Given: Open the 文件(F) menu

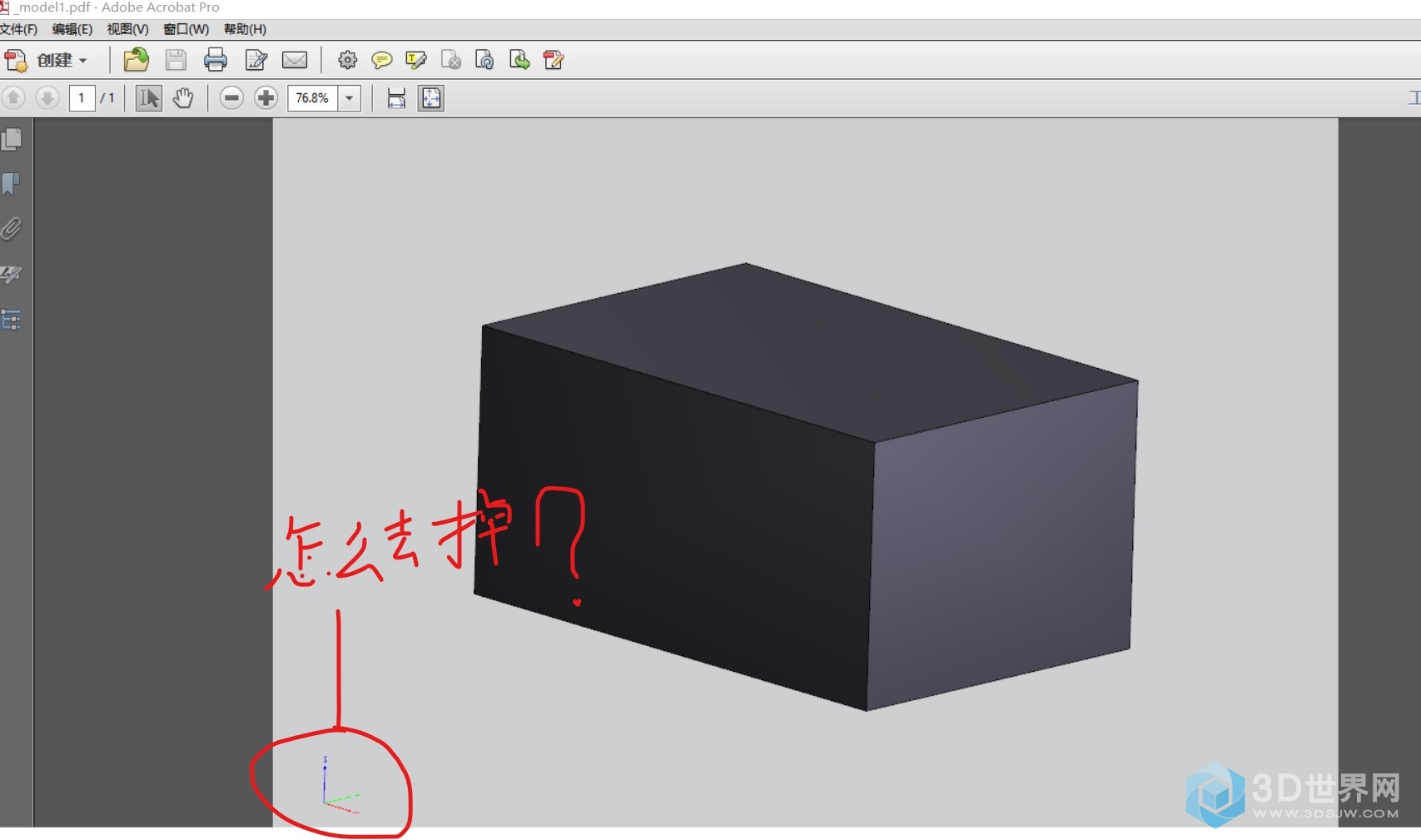Looking at the screenshot, I should click(x=18, y=29).
